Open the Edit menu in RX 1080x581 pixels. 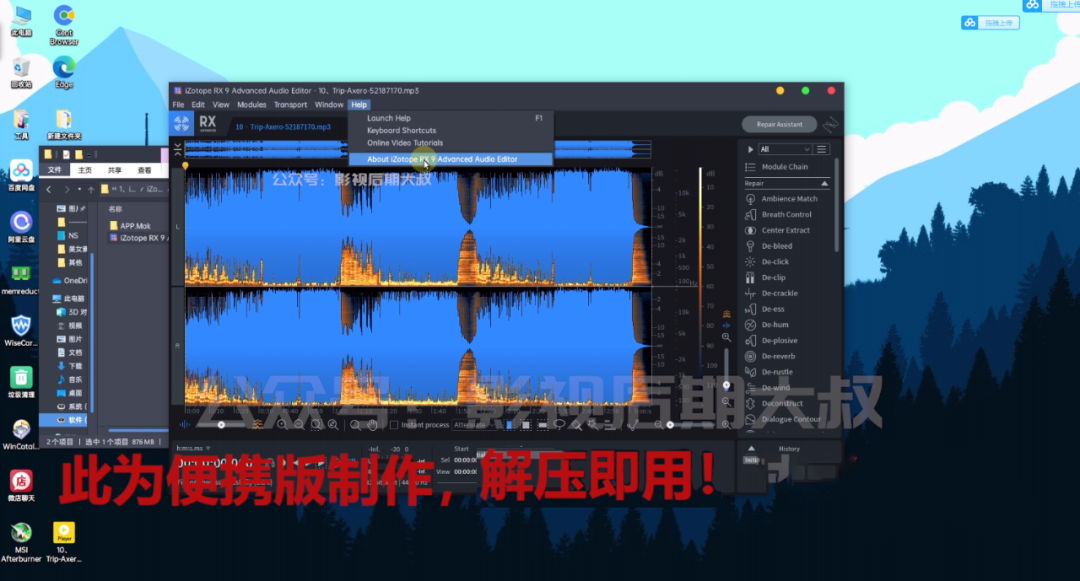tap(198, 105)
